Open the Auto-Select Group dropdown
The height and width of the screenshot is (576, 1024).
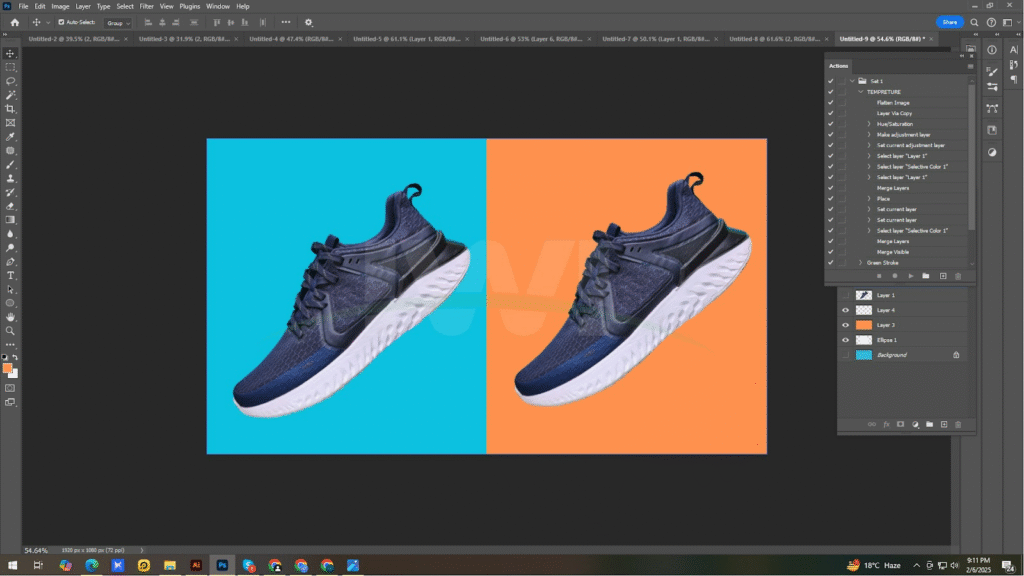[x=118, y=23]
